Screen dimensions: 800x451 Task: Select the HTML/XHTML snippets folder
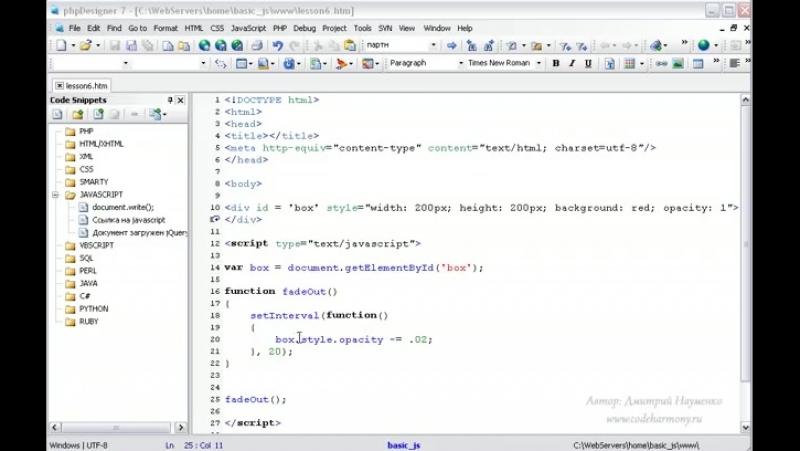[x=102, y=144]
